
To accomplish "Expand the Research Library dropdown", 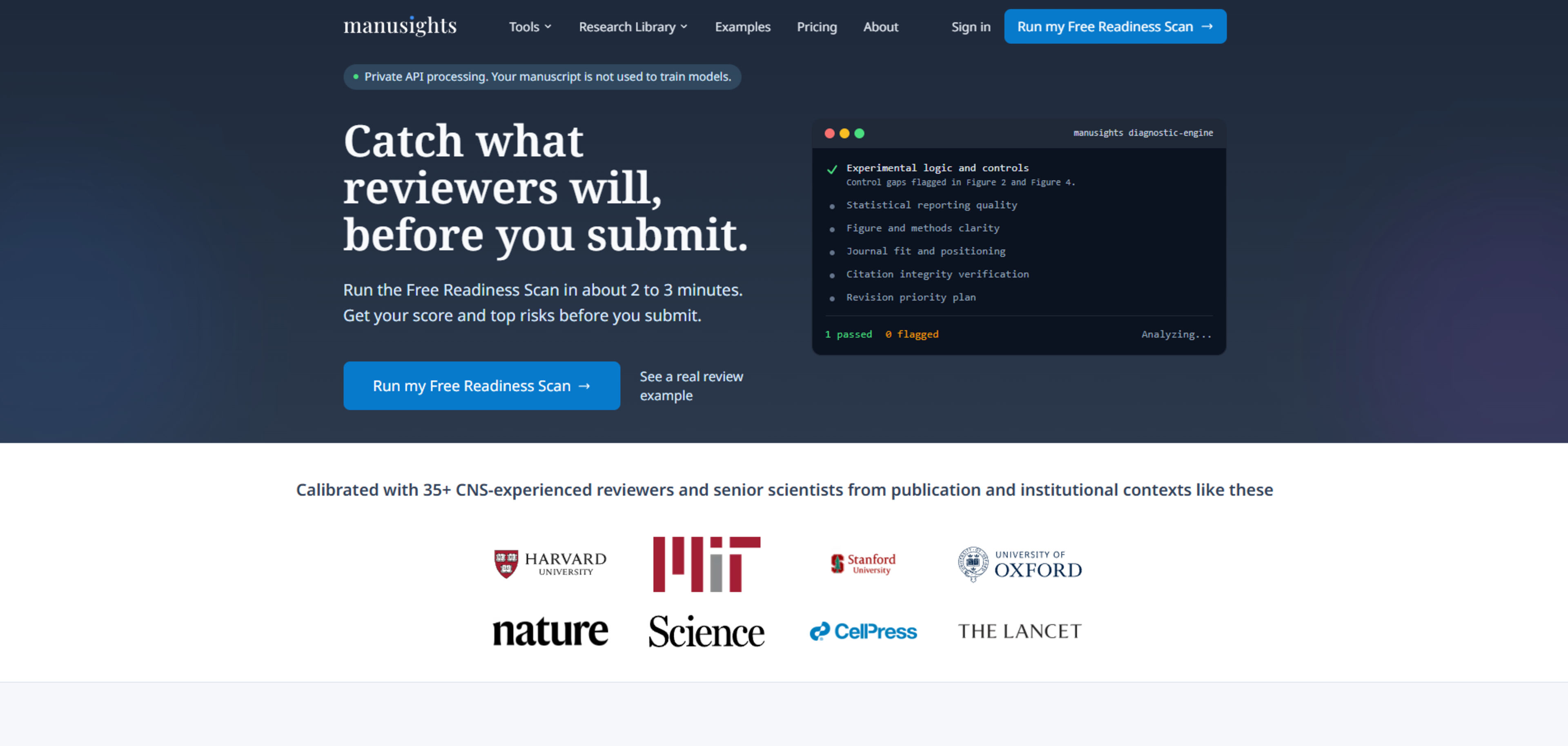I will tap(633, 27).
